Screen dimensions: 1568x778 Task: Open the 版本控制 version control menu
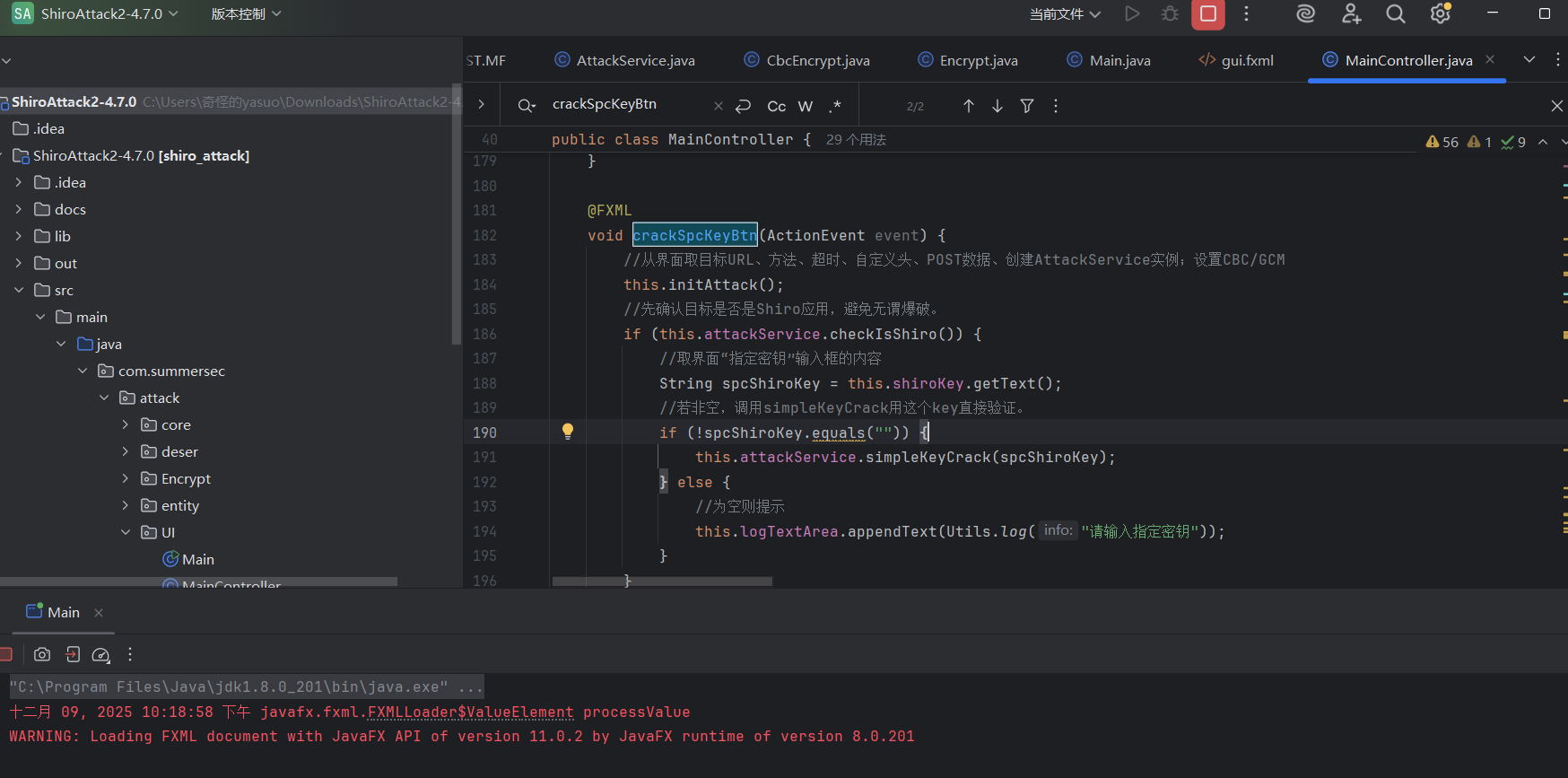tap(246, 14)
